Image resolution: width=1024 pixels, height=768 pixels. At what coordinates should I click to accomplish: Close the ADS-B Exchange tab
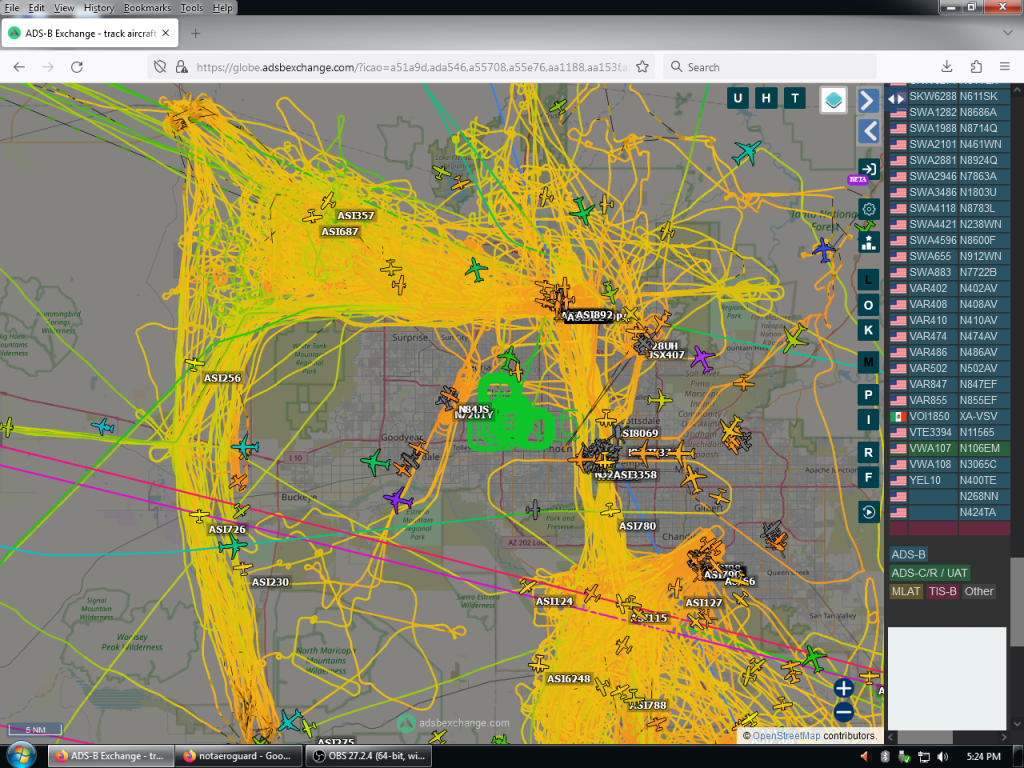(166, 33)
